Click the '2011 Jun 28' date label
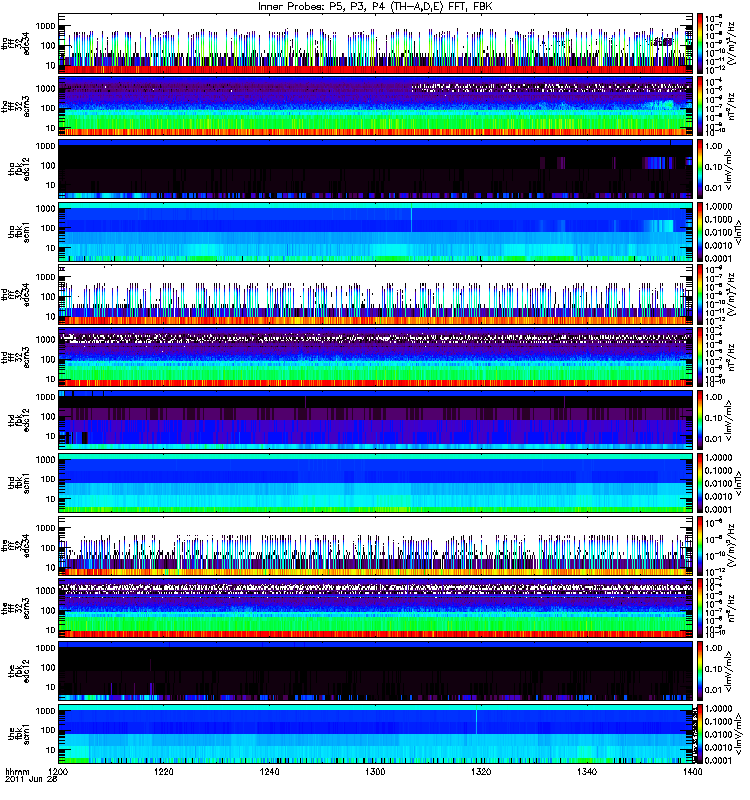 (x=31, y=779)
